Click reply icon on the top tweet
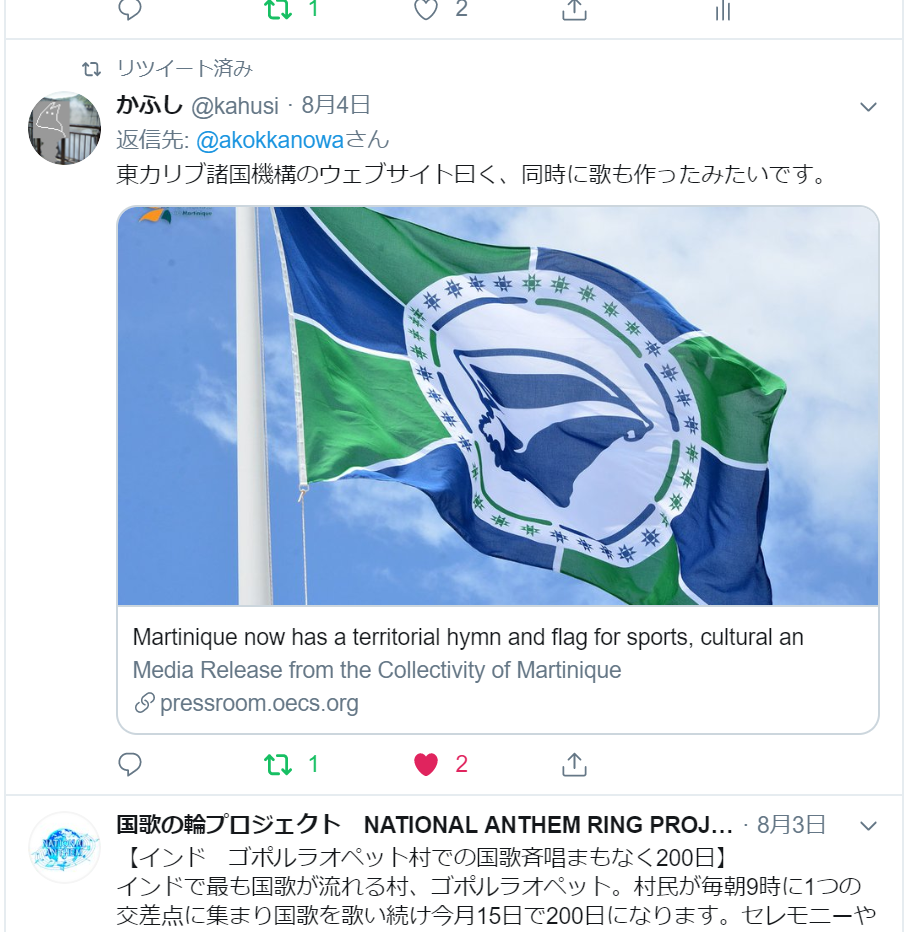 pos(130,10)
